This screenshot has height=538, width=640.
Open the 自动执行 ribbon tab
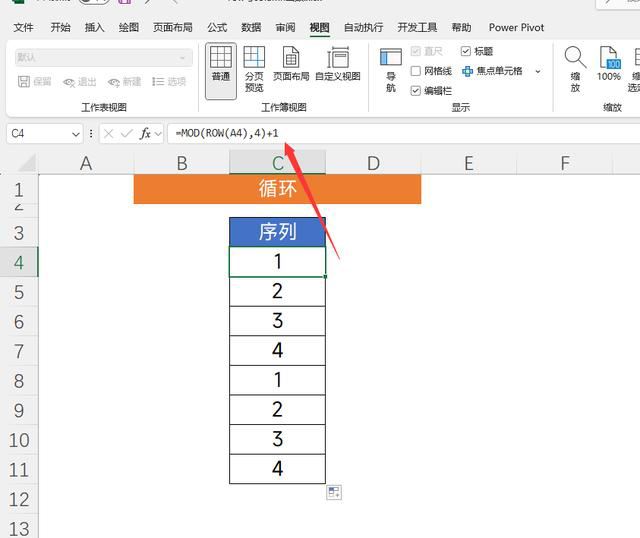tap(363, 27)
